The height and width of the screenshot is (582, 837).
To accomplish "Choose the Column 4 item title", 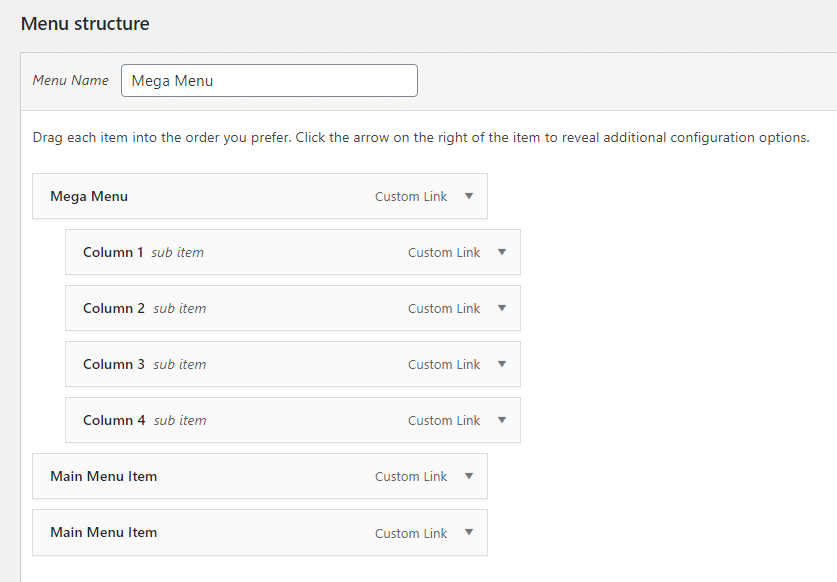I will [114, 420].
